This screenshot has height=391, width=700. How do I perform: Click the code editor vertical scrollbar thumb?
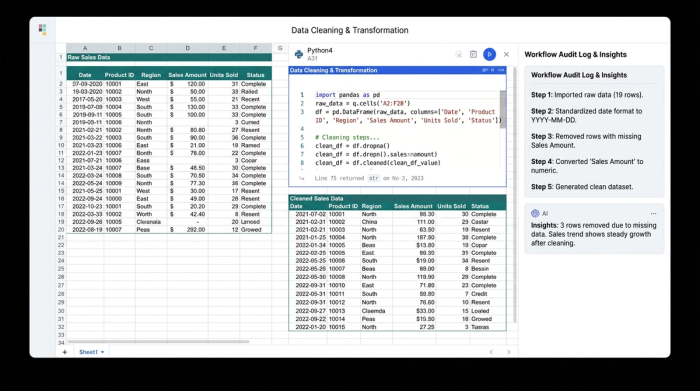503,109
